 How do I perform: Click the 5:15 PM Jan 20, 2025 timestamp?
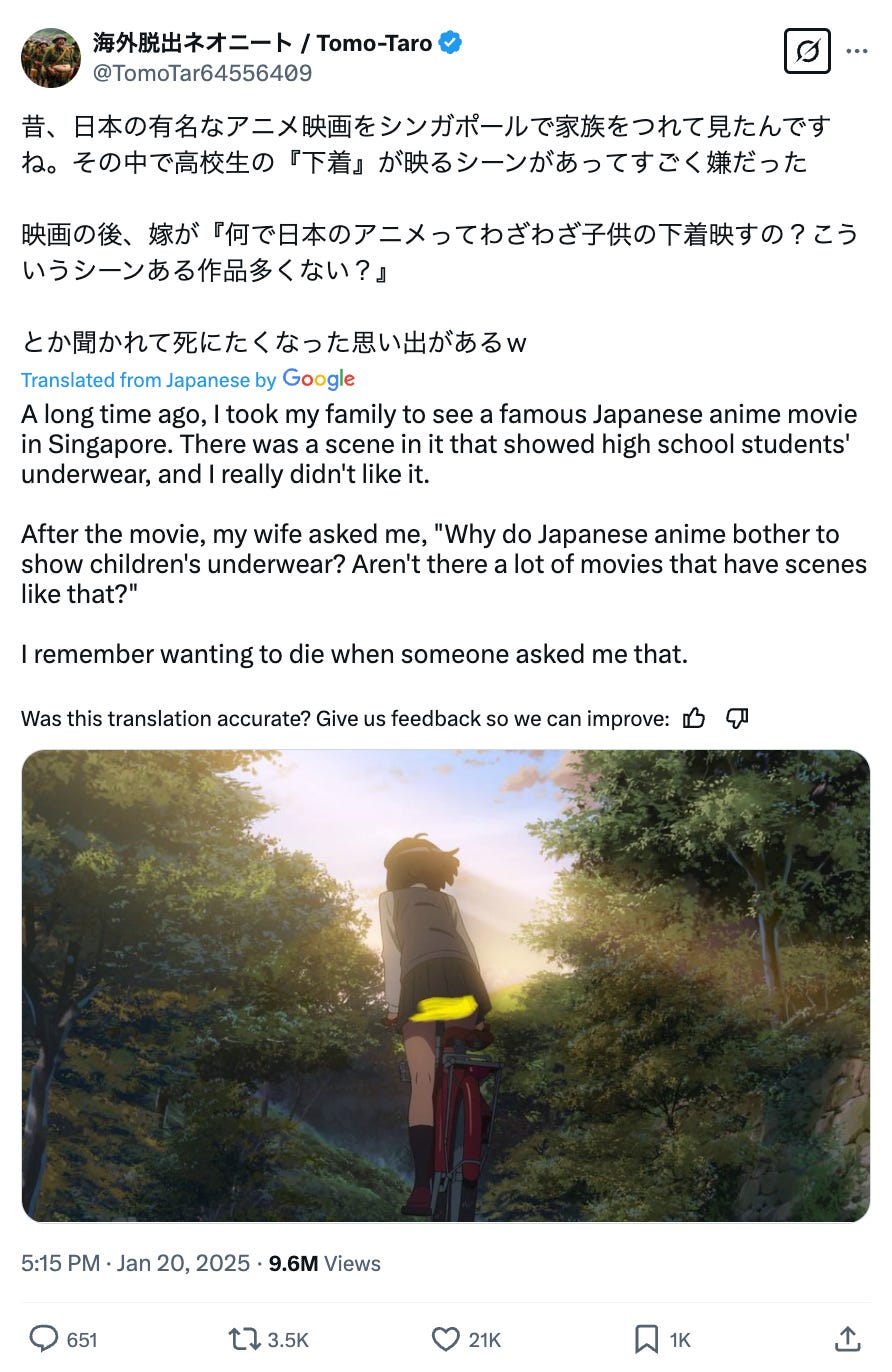coord(136,1263)
